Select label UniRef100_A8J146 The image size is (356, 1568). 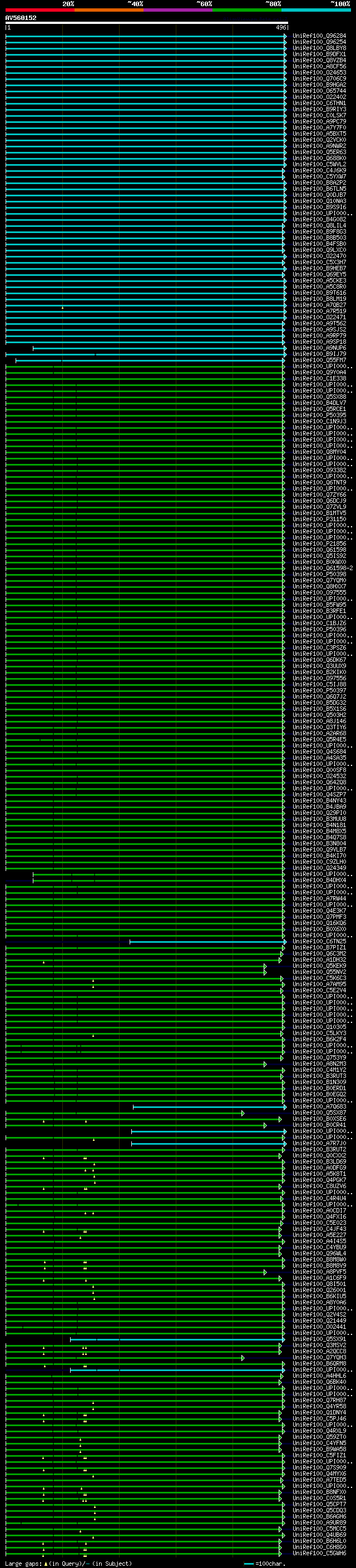[319, 721]
